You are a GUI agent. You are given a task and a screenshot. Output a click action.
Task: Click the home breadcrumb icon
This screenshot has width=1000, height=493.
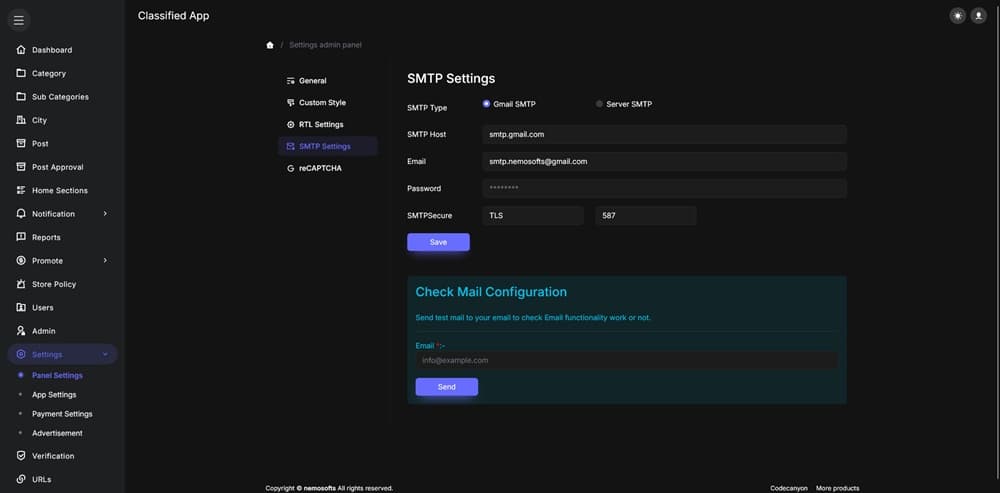[x=270, y=45]
